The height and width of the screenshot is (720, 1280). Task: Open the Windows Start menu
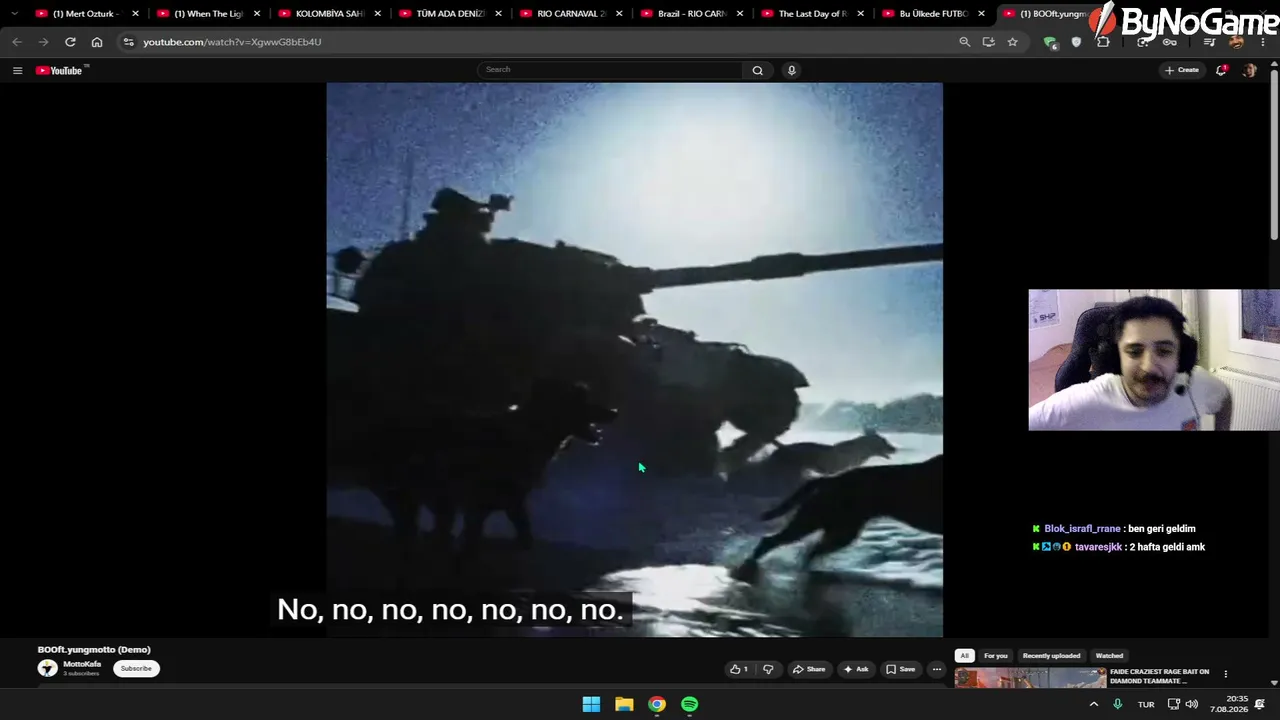[591, 704]
